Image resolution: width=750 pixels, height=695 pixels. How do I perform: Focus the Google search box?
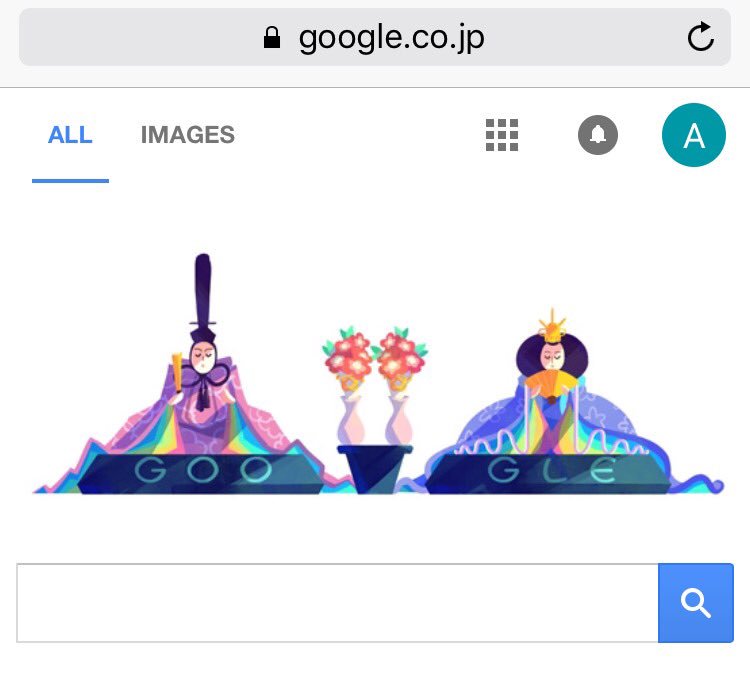(337, 603)
